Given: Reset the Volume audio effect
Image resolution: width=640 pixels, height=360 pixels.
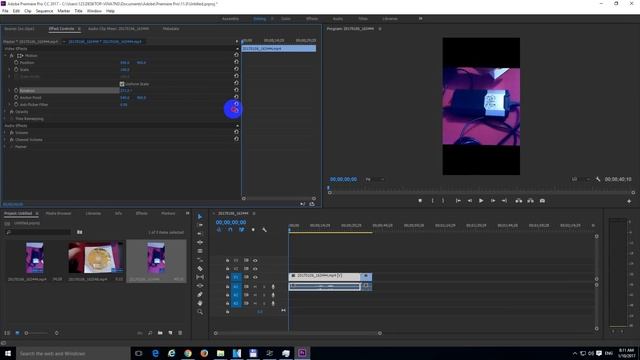Looking at the screenshot, I should coord(236,132).
